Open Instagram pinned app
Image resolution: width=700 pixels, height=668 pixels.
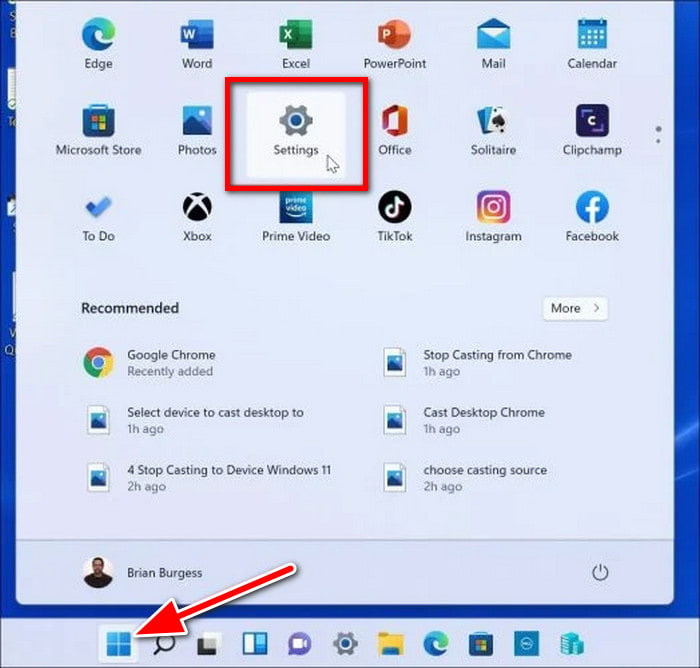(493, 217)
